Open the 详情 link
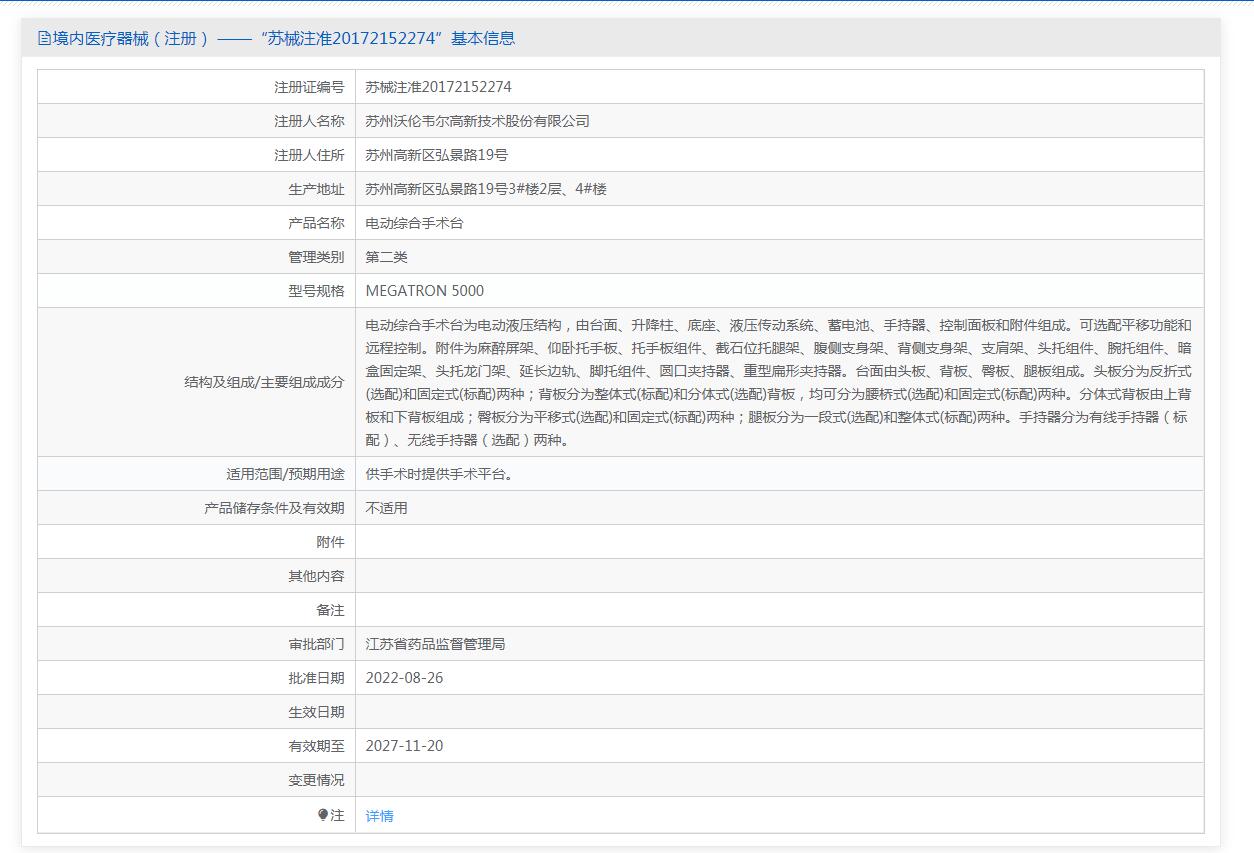Viewport: 1254px width, 853px height. (x=379, y=816)
